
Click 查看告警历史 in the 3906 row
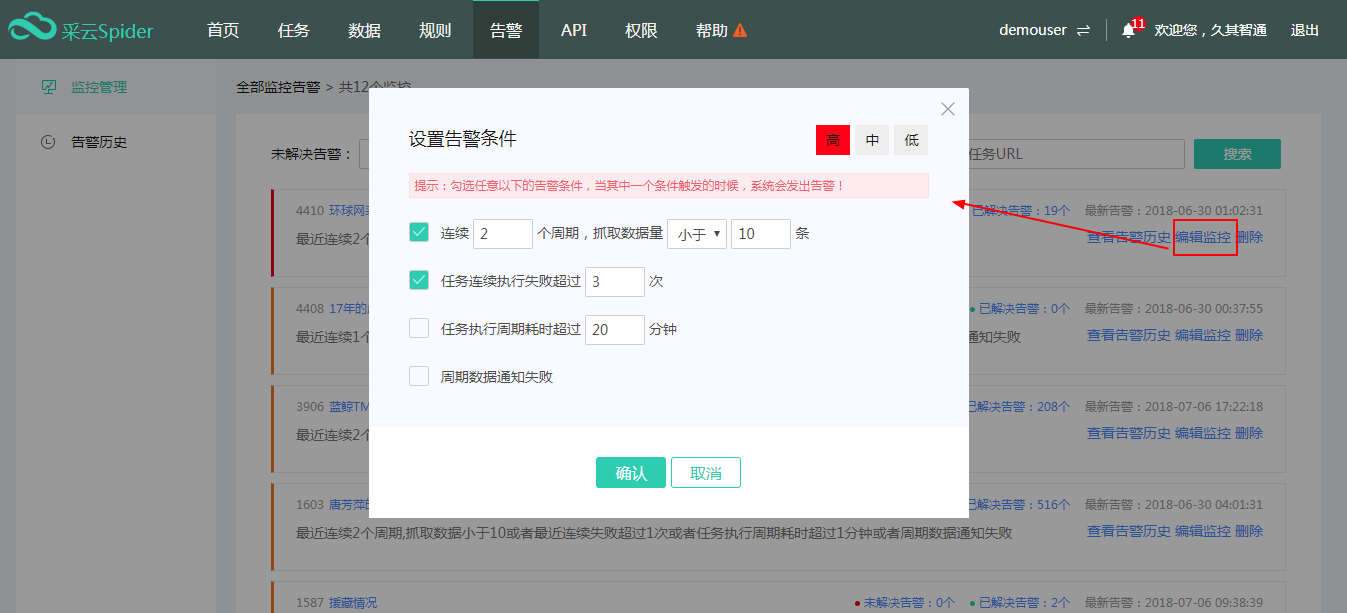(1129, 433)
